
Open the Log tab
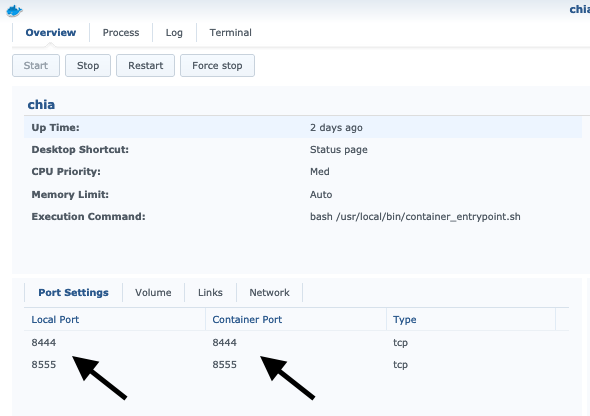174,33
